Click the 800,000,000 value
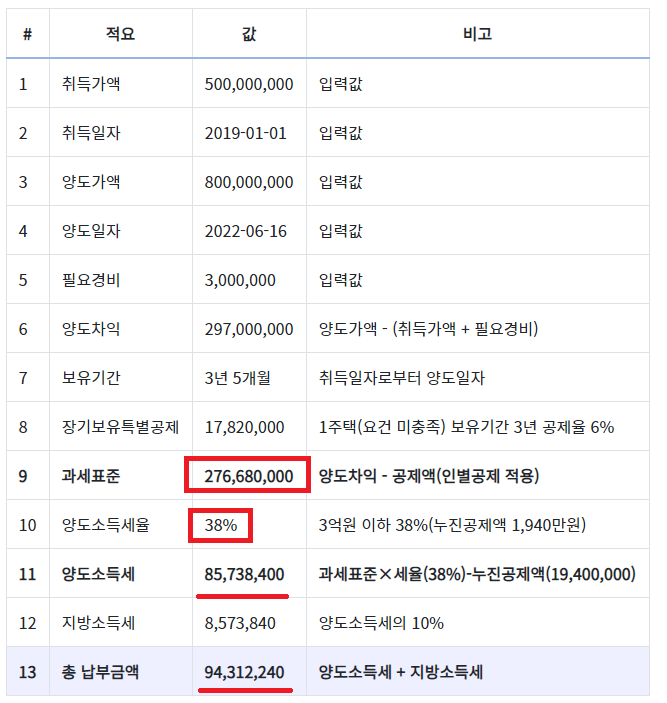This screenshot has width=667, height=703. tap(249, 182)
